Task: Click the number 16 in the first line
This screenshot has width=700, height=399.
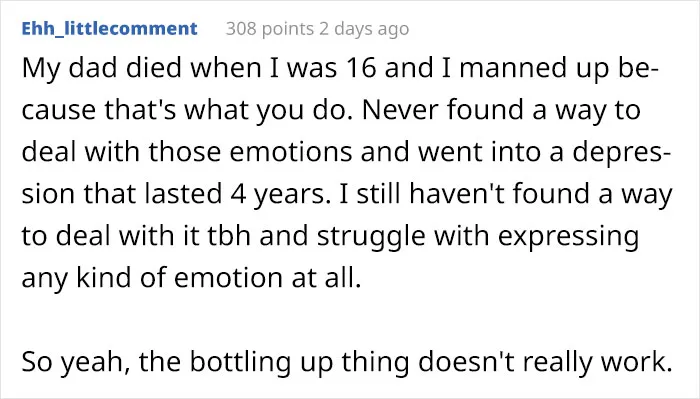Action: 361,68
